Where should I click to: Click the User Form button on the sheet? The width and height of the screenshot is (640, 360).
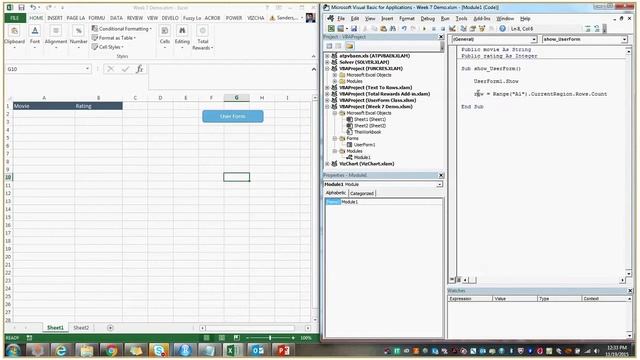click(x=233, y=116)
